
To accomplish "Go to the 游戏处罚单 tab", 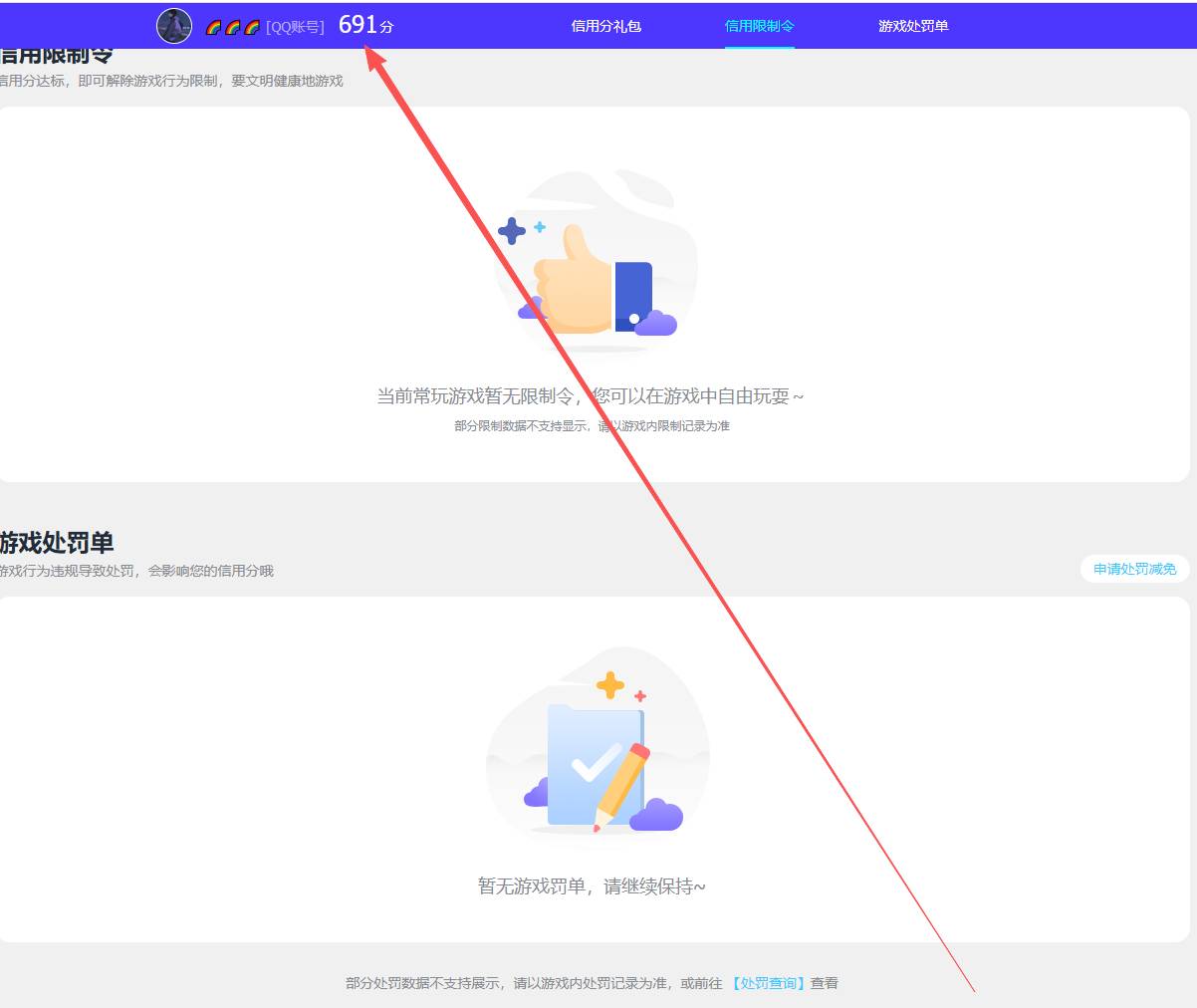I will coord(913,26).
